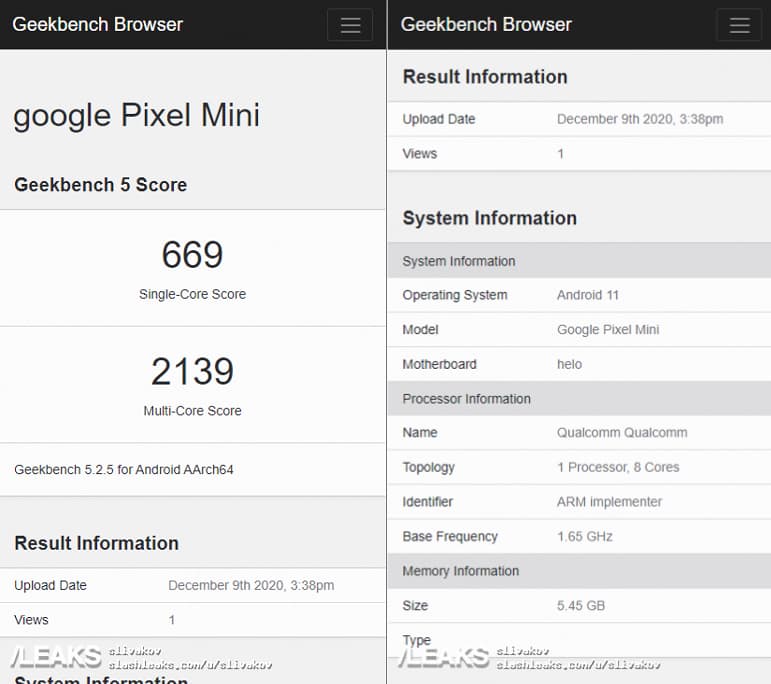Click the 1 Processor, 8 Cores topology value
The height and width of the screenshot is (684, 771).
click(618, 467)
